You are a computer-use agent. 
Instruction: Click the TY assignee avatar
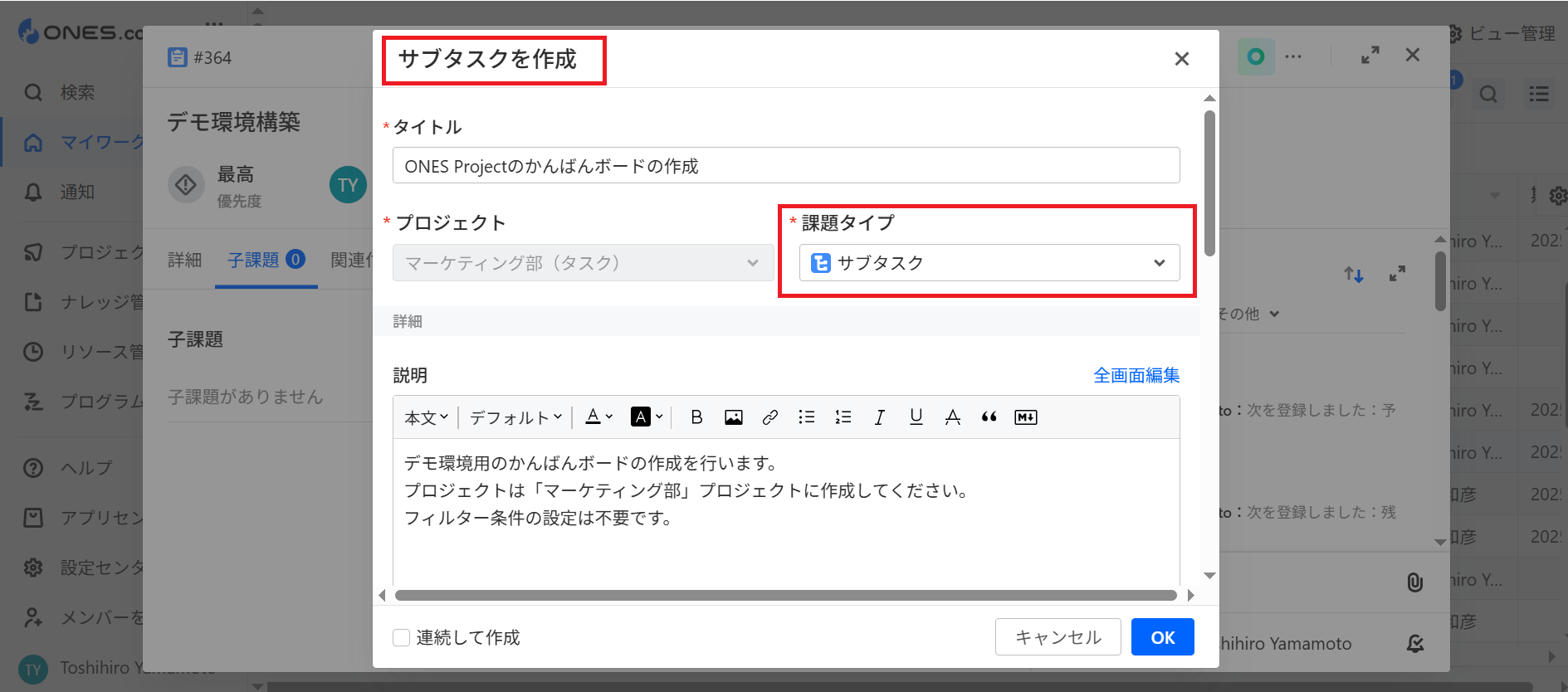(349, 185)
